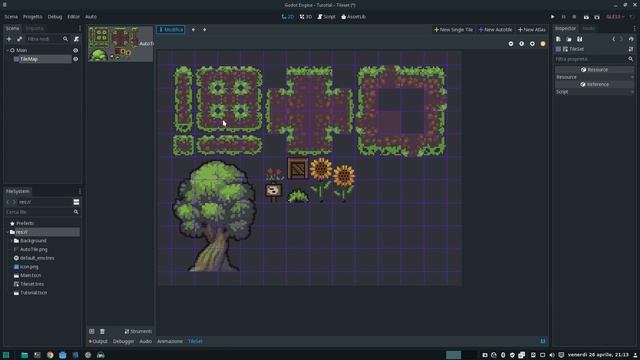Go to previous object in Inspector history
The image size is (640, 360).
click(x=613, y=39)
